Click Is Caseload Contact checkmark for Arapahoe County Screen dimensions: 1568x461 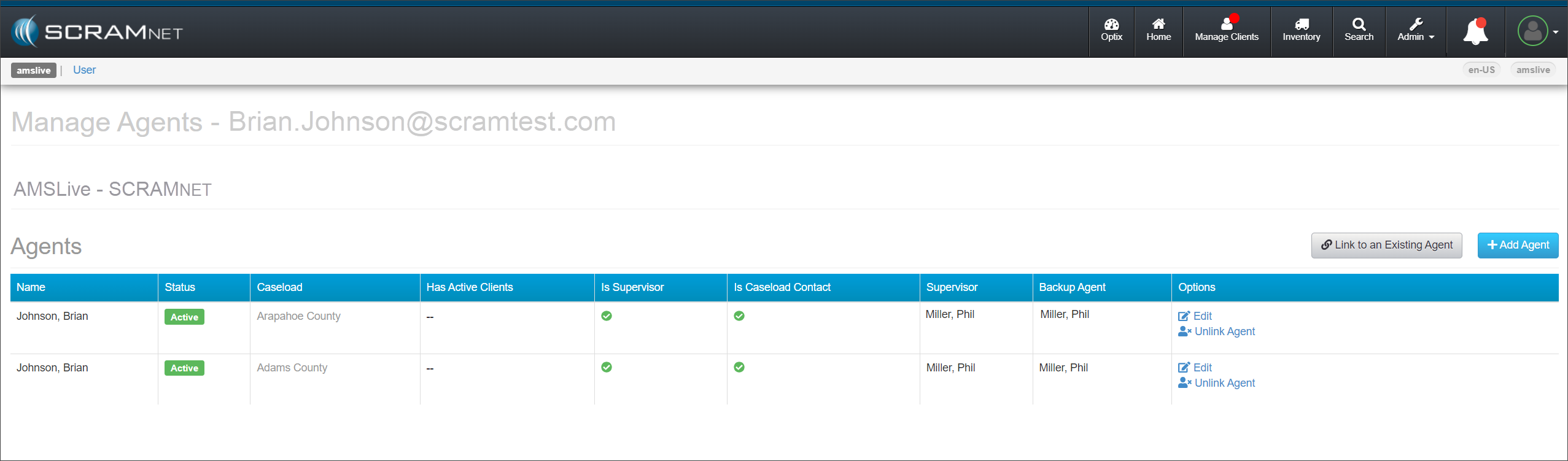739,316
